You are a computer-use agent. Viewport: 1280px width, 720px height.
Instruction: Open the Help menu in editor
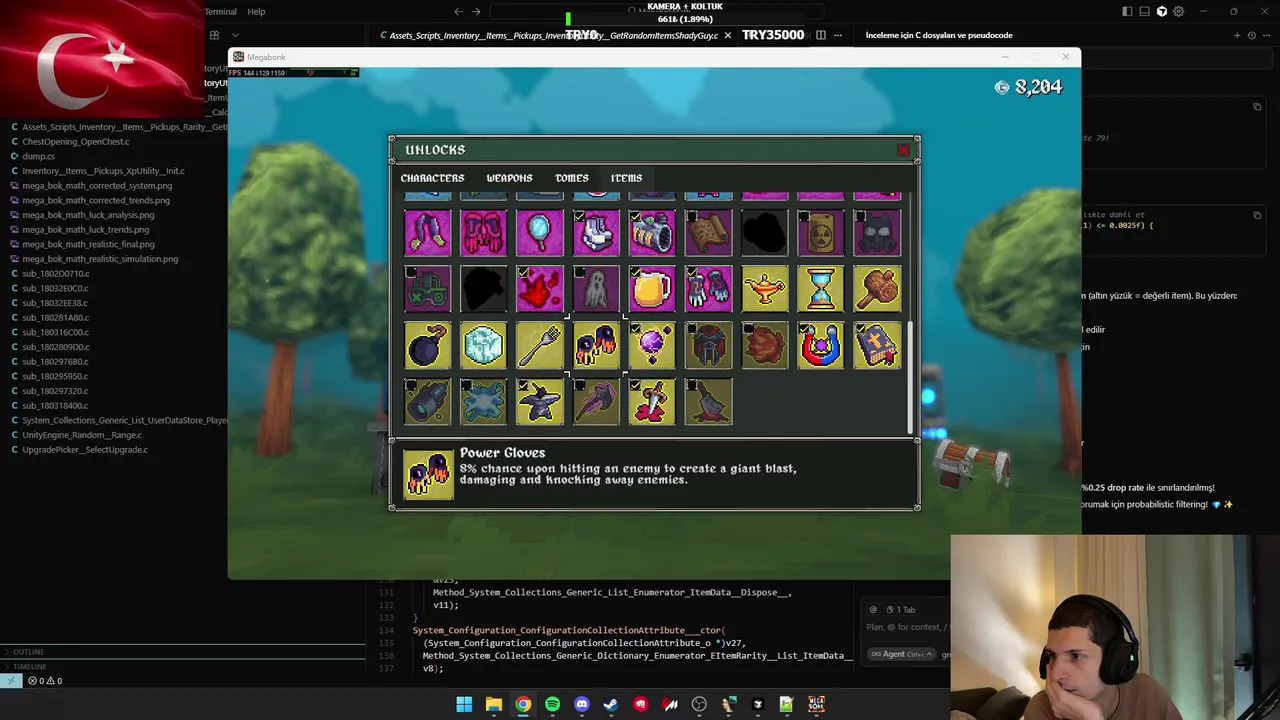(256, 11)
